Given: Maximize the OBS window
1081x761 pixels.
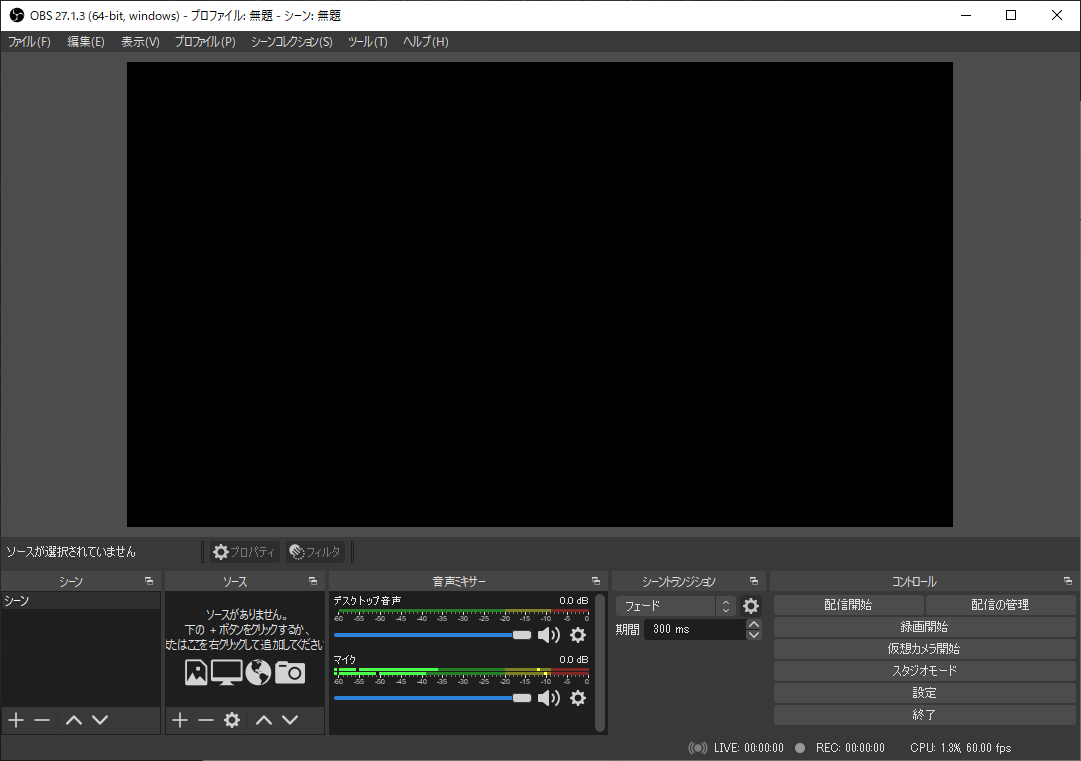Looking at the screenshot, I should pyautogui.click(x=1011, y=15).
